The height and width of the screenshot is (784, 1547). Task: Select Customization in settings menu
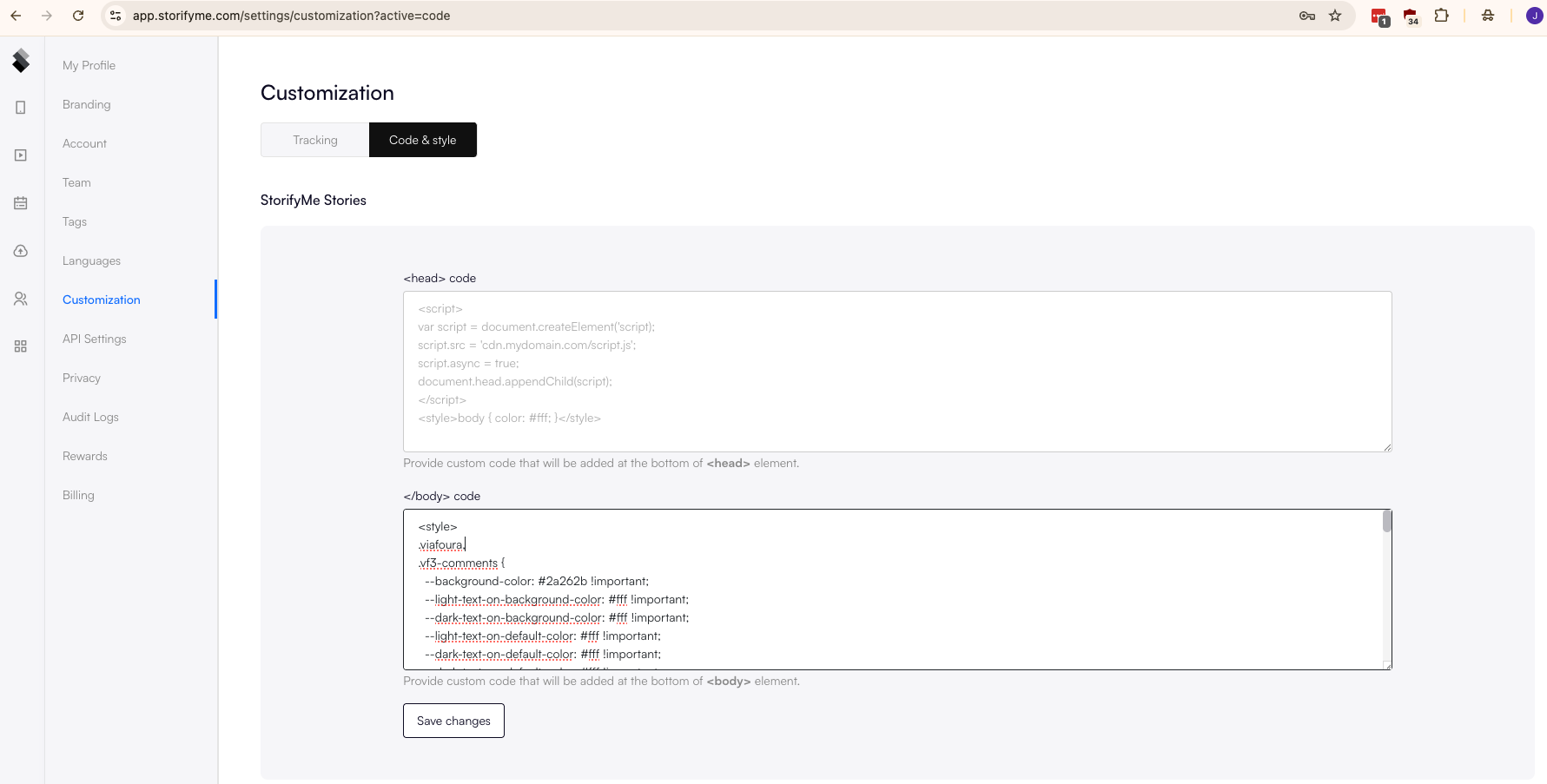pyautogui.click(x=101, y=300)
